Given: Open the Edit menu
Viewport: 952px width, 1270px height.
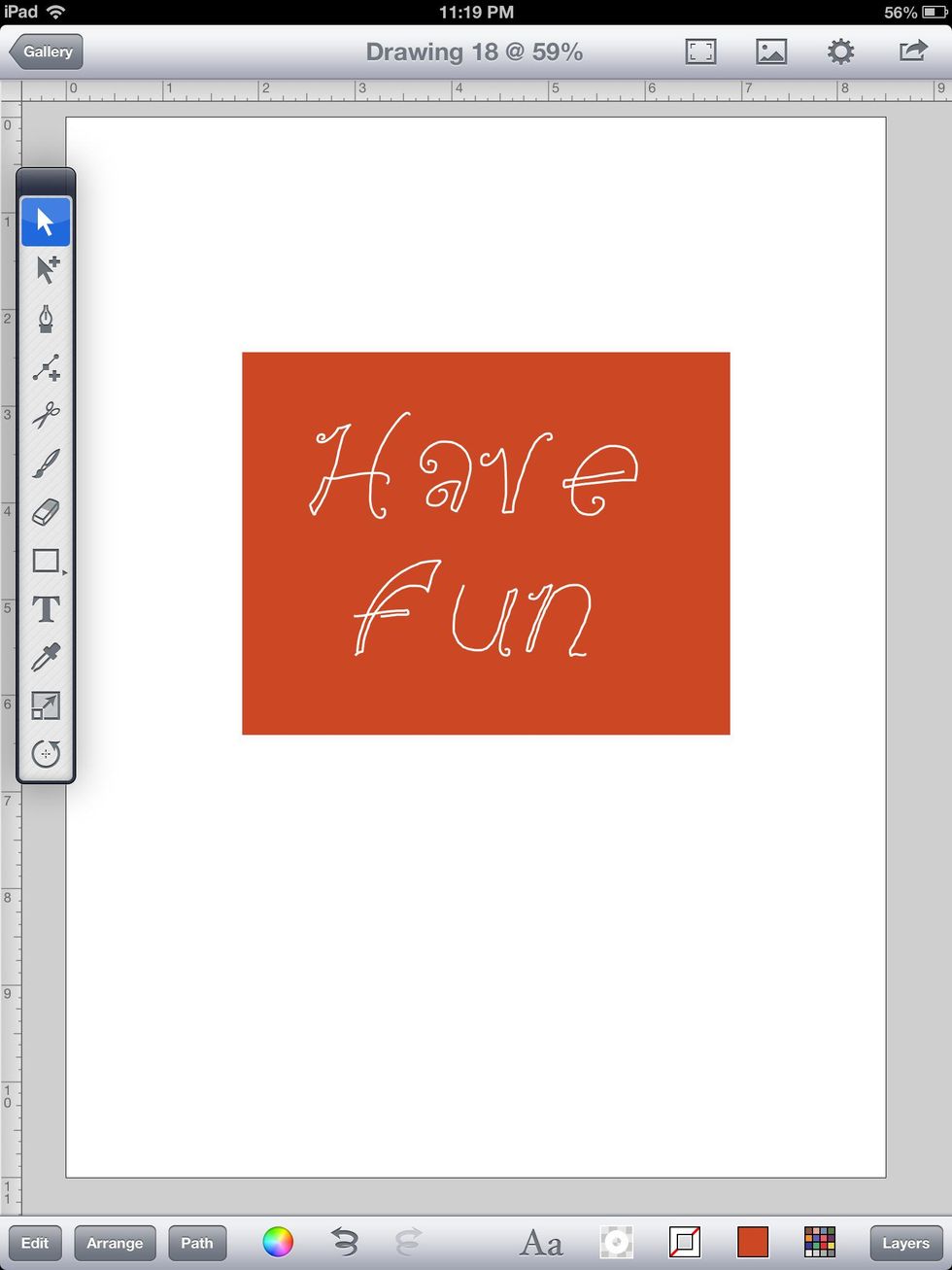Looking at the screenshot, I should click(35, 1243).
